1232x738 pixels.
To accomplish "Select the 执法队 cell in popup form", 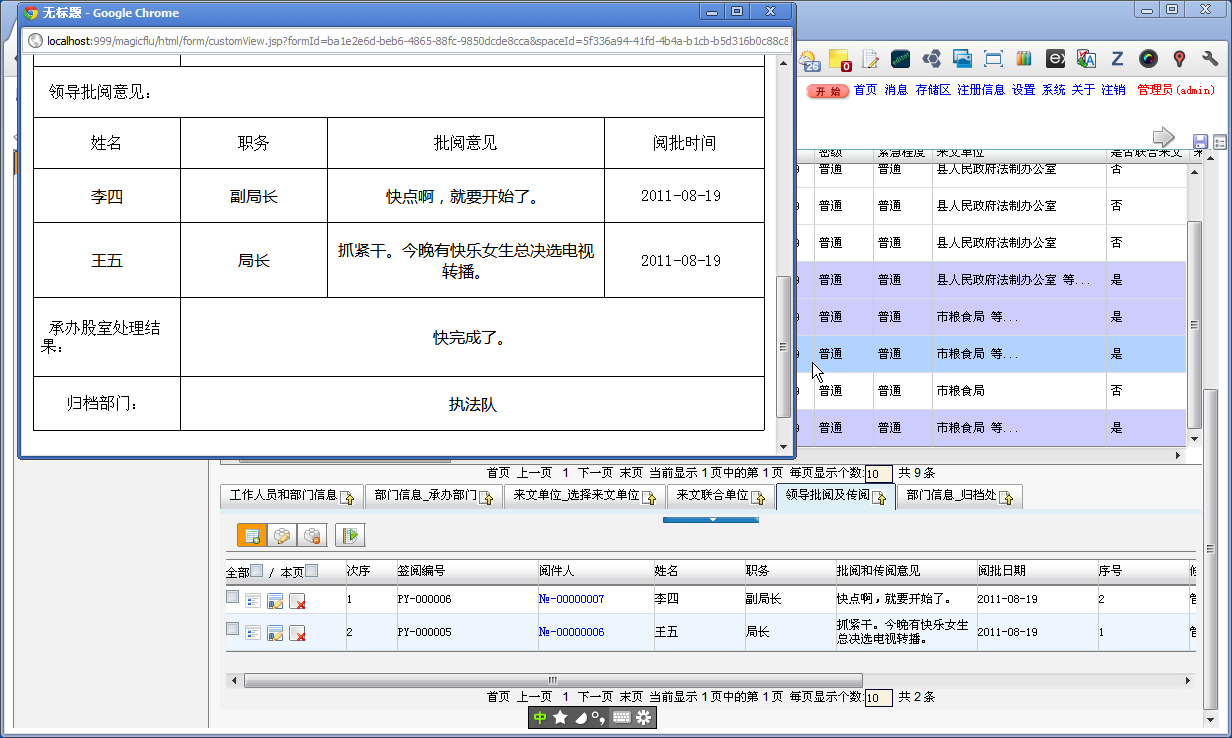I will 473,405.
